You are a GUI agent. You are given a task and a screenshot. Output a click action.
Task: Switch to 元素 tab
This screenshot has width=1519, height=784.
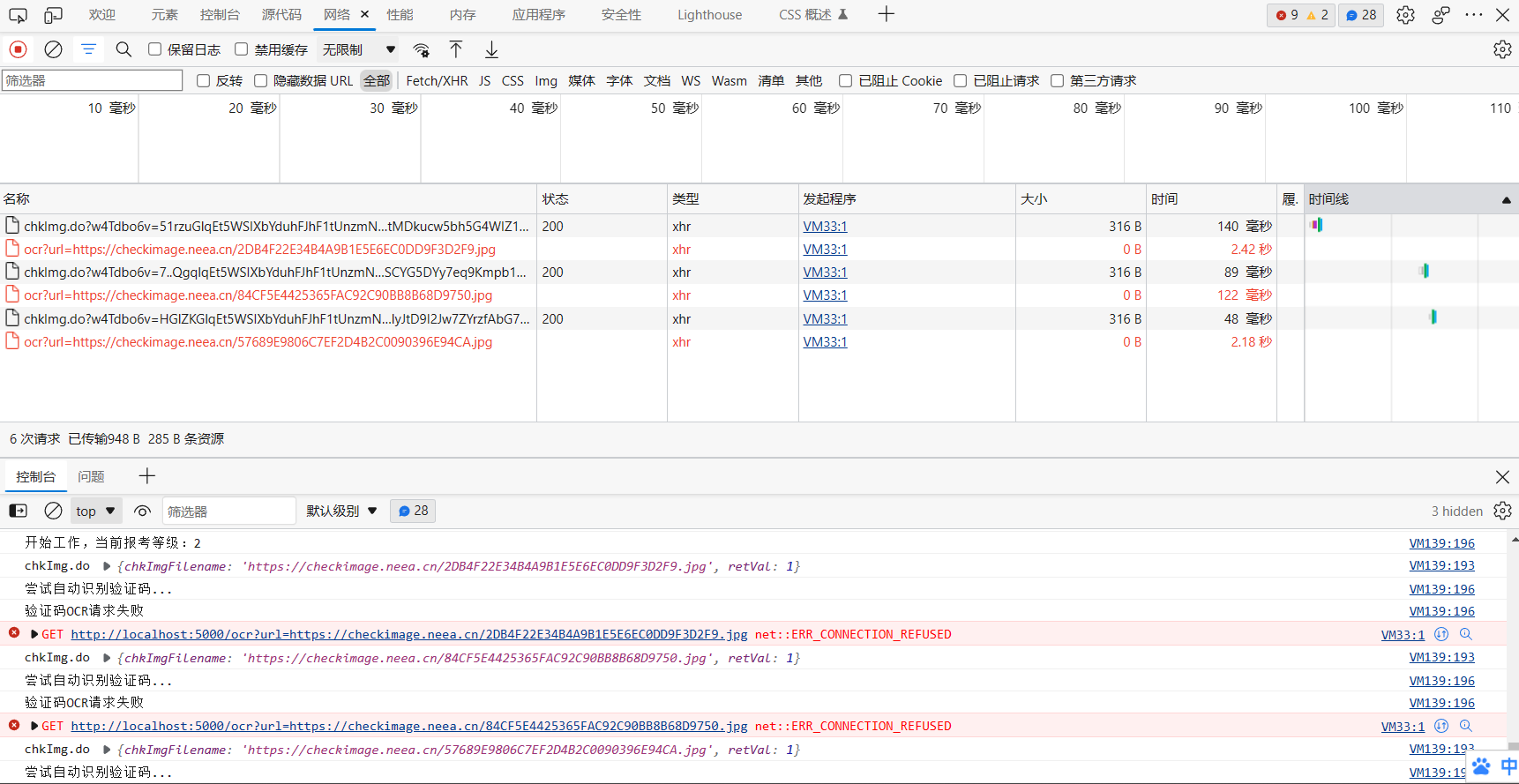pyautogui.click(x=164, y=15)
